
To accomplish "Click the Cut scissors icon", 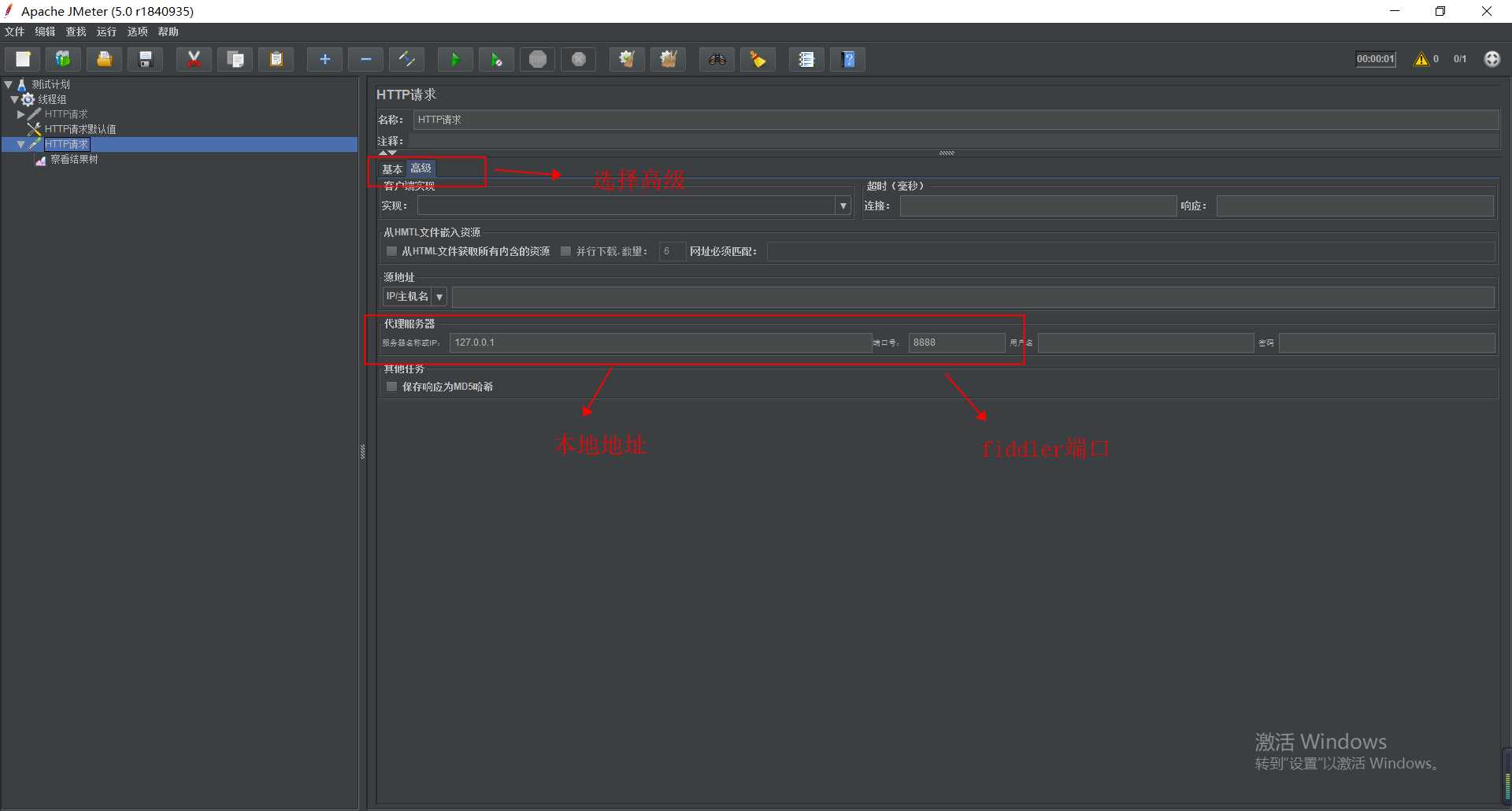I will pos(194,59).
